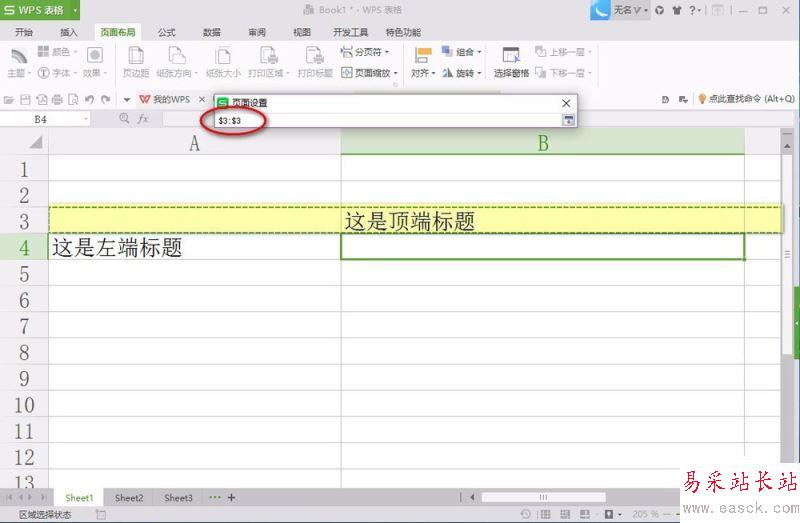Image resolution: width=800 pixels, height=523 pixels.
Task: Click the save icon in quick toolbar
Action: [x=25, y=99]
